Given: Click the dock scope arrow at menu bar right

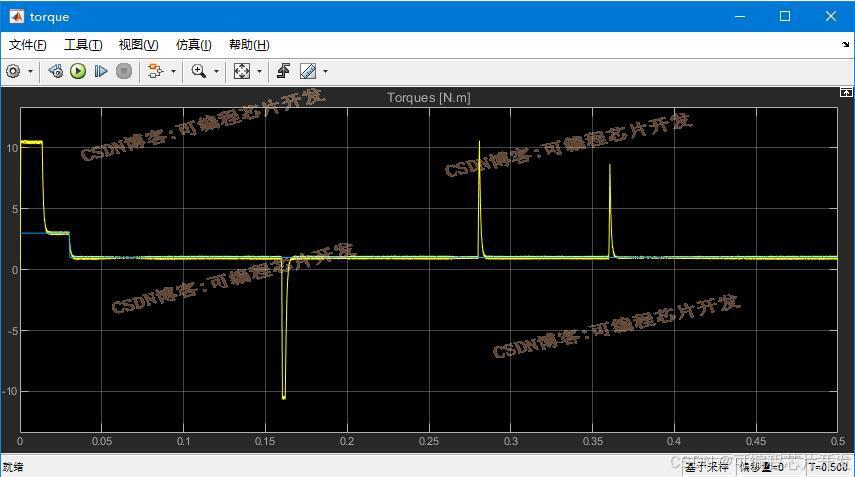Looking at the screenshot, I should [x=845, y=45].
